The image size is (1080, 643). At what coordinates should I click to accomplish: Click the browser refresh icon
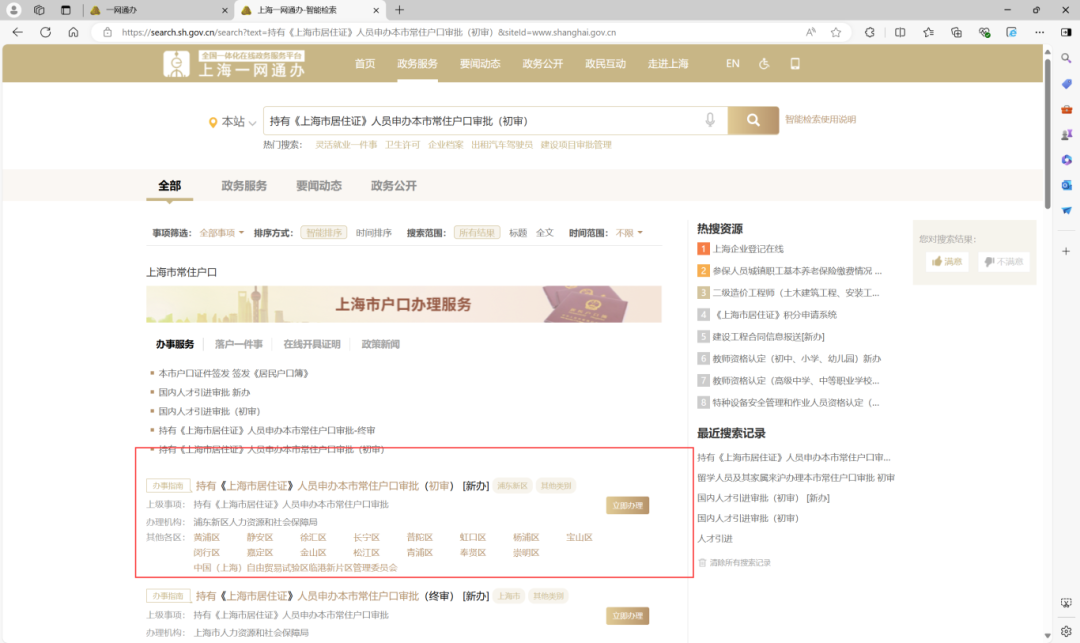pyautogui.click(x=45, y=32)
